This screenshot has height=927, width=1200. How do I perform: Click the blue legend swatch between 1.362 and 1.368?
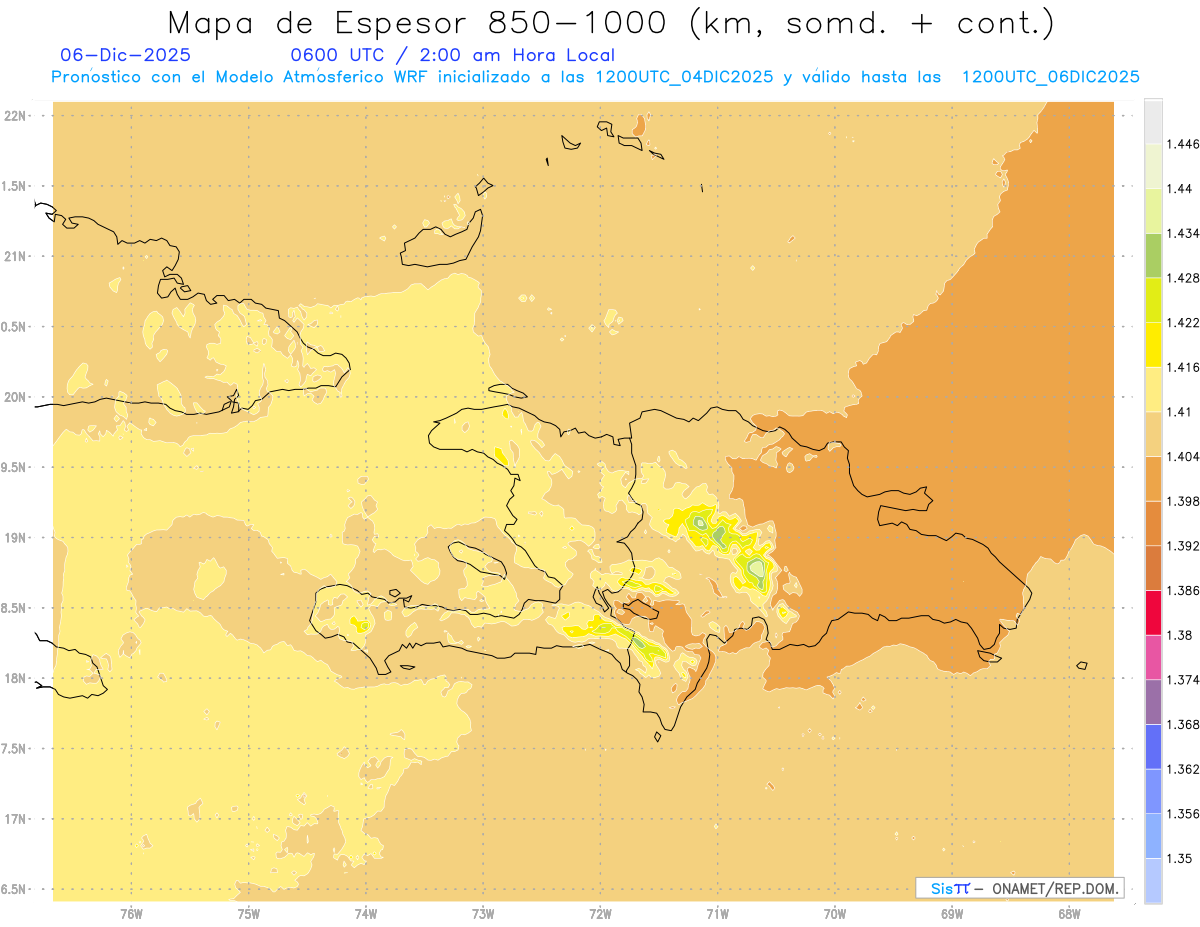click(1153, 747)
